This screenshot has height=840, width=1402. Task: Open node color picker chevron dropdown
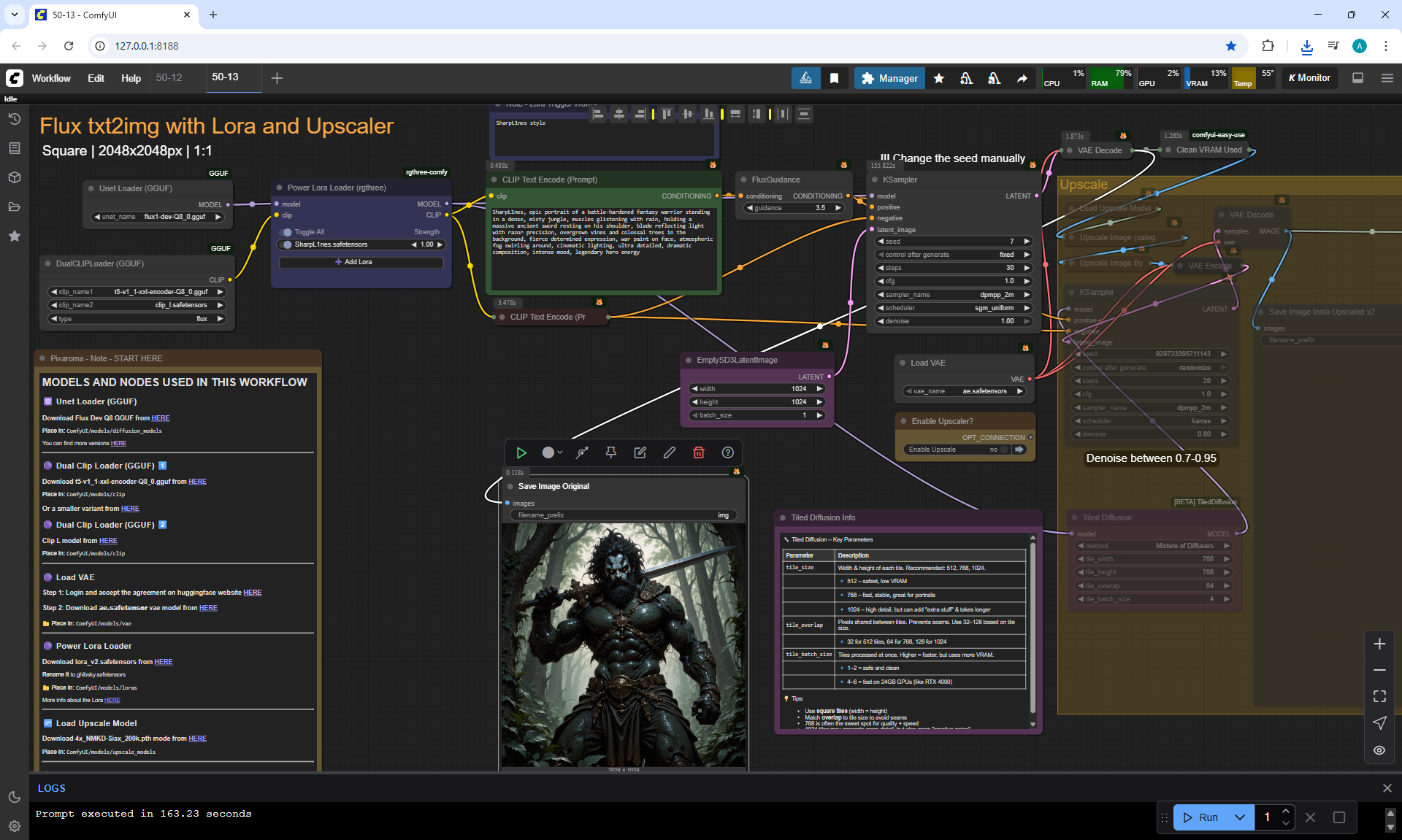pyautogui.click(x=559, y=453)
